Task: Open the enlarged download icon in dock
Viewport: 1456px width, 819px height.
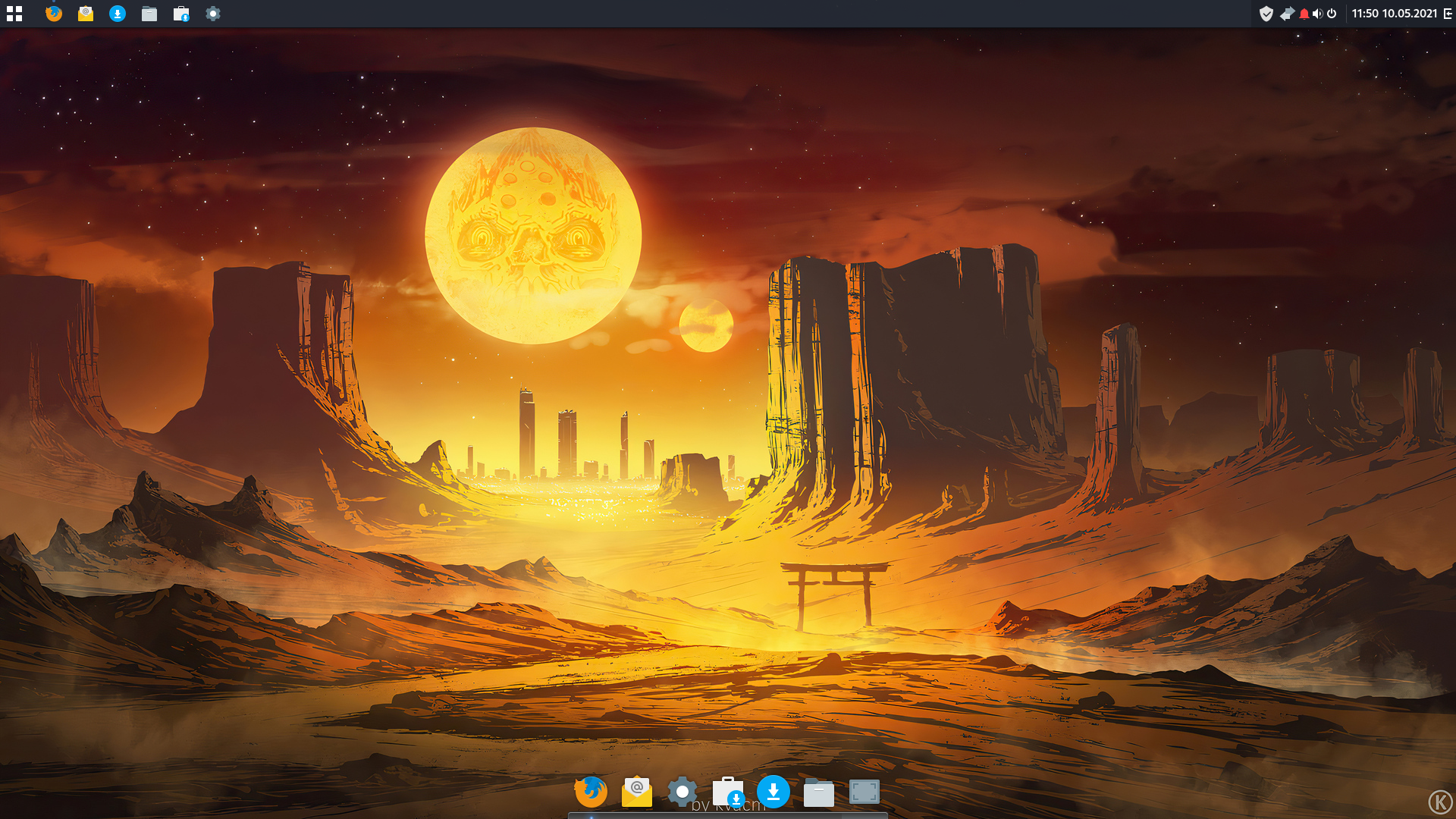Action: click(773, 792)
